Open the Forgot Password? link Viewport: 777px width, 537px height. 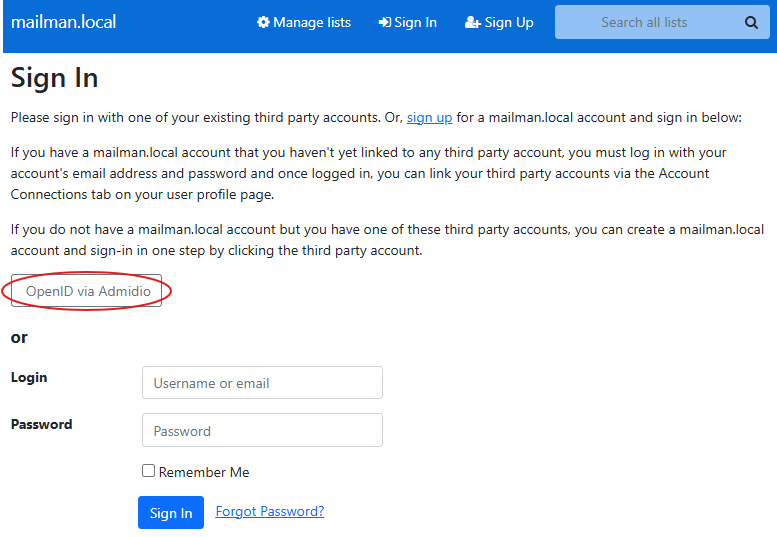pyautogui.click(x=270, y=511)
